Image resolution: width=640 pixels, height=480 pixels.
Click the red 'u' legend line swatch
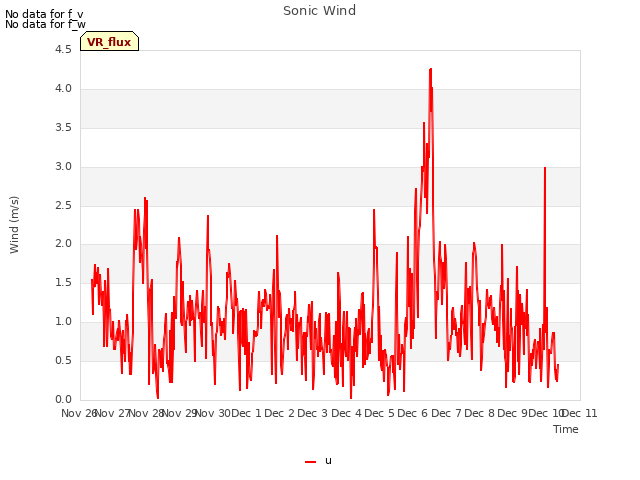pos(311,462)
